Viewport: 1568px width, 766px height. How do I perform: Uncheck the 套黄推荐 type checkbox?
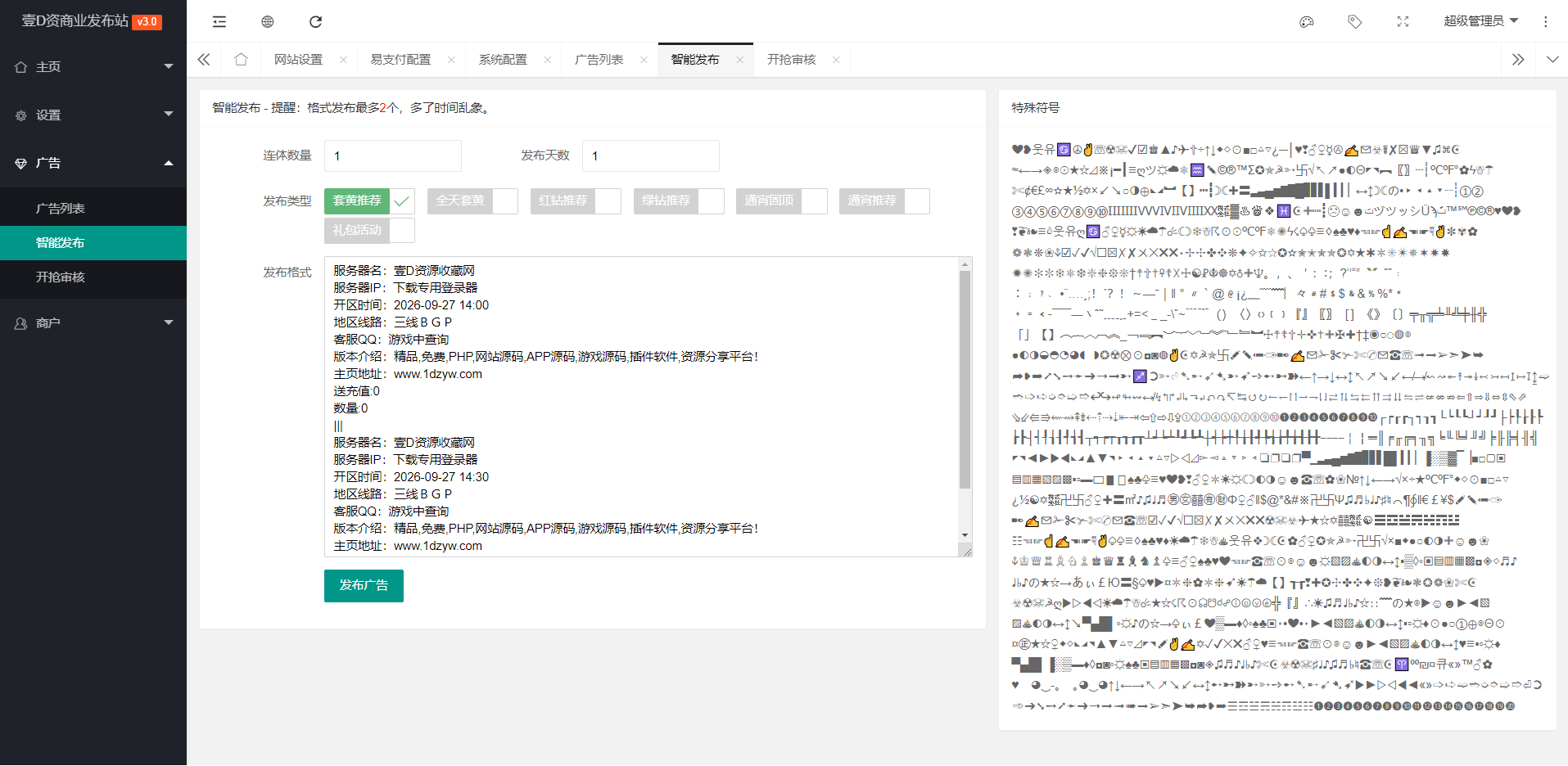click(369, 201)
